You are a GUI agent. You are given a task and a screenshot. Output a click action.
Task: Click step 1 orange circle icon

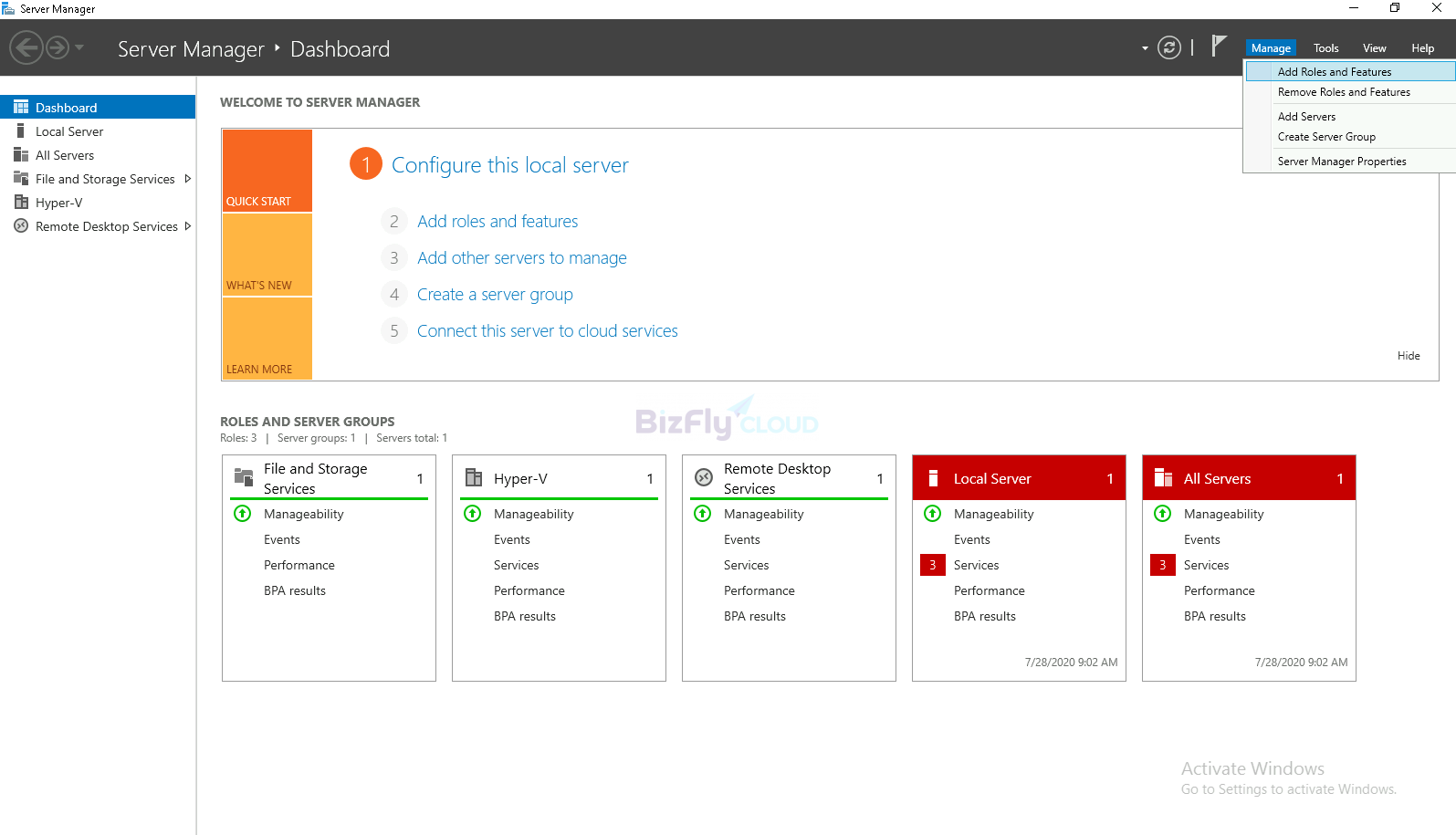(366, 164)
